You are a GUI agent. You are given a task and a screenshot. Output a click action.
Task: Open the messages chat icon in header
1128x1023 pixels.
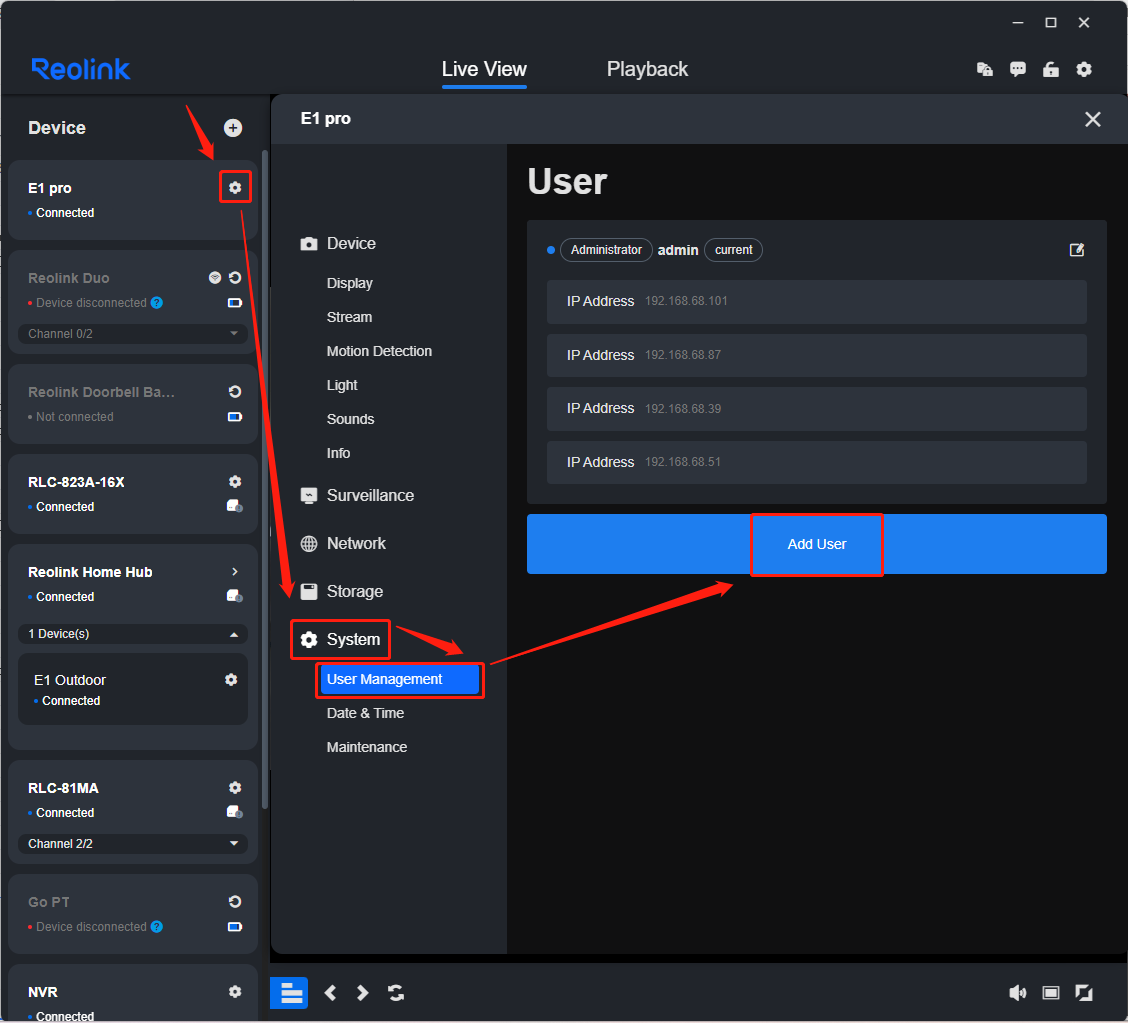[1017, 69]
